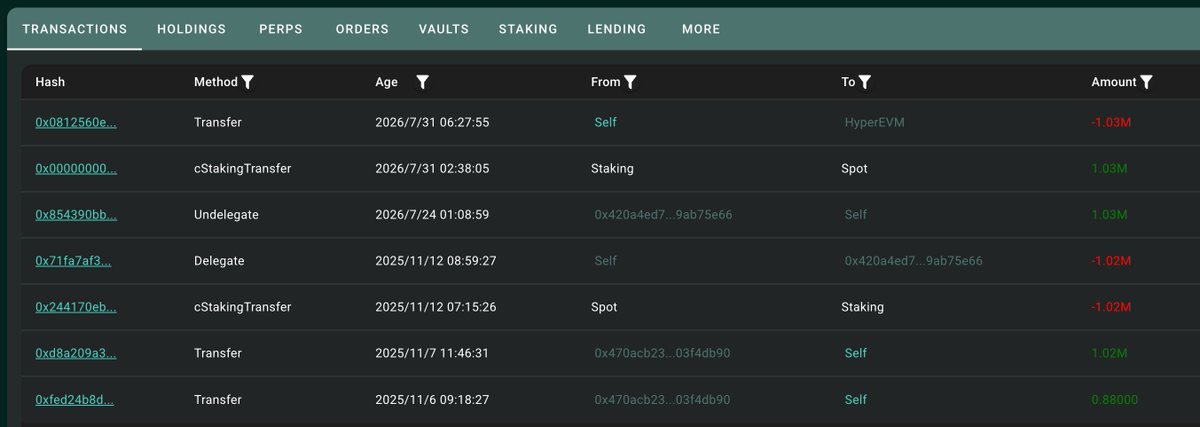Open the Method column filter icon
This screenshot has width=1200, height=427.
(x=247, y=82)
